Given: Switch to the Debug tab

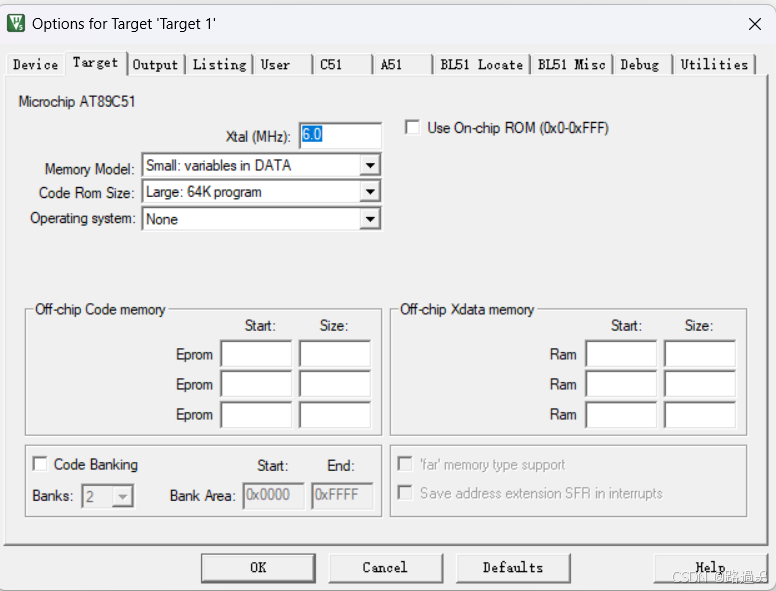Looking at the screenshot, I should 642,64.
